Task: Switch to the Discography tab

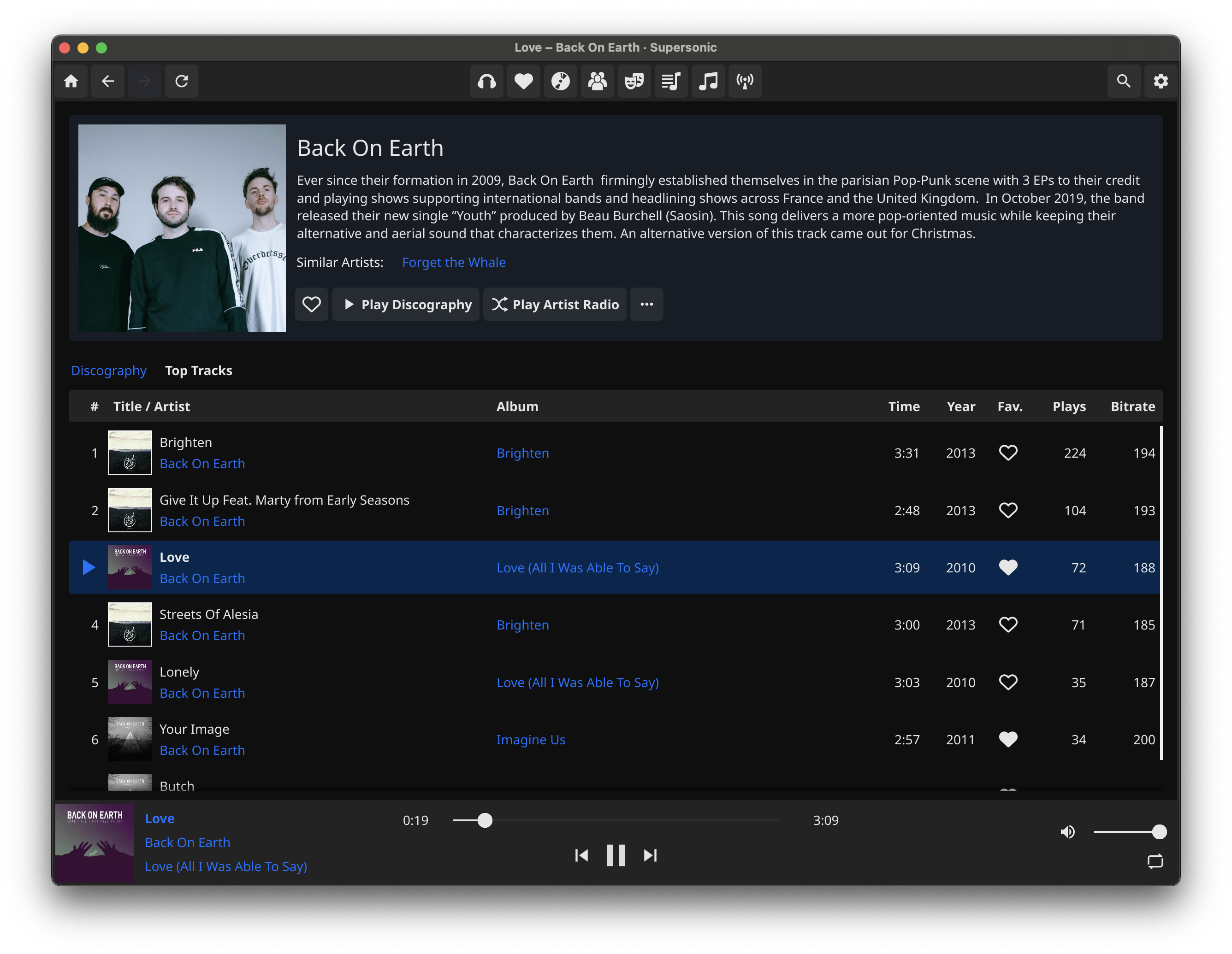Action: 108,371
